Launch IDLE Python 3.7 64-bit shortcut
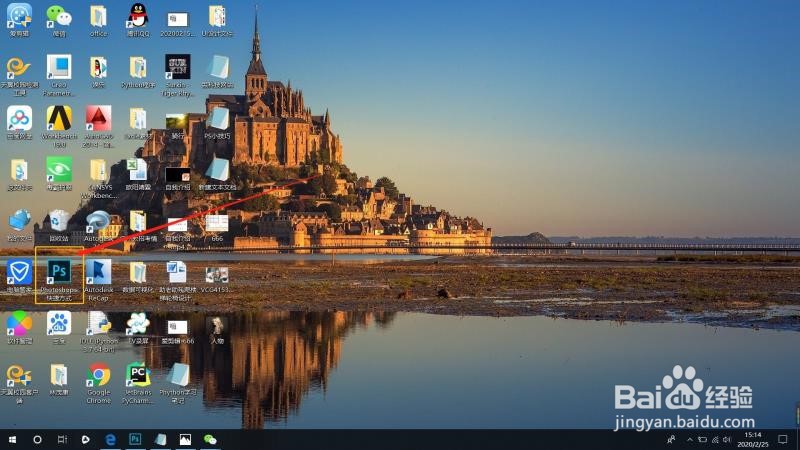This screenshot has height=450, width=800. [x=98, y=332]
